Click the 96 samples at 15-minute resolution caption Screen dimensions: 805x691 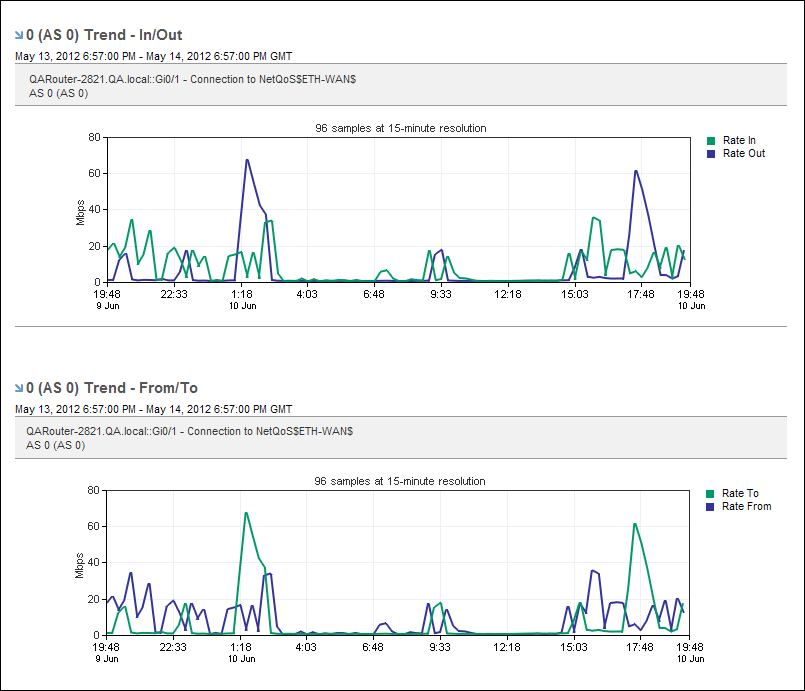(x=400, y=128)
